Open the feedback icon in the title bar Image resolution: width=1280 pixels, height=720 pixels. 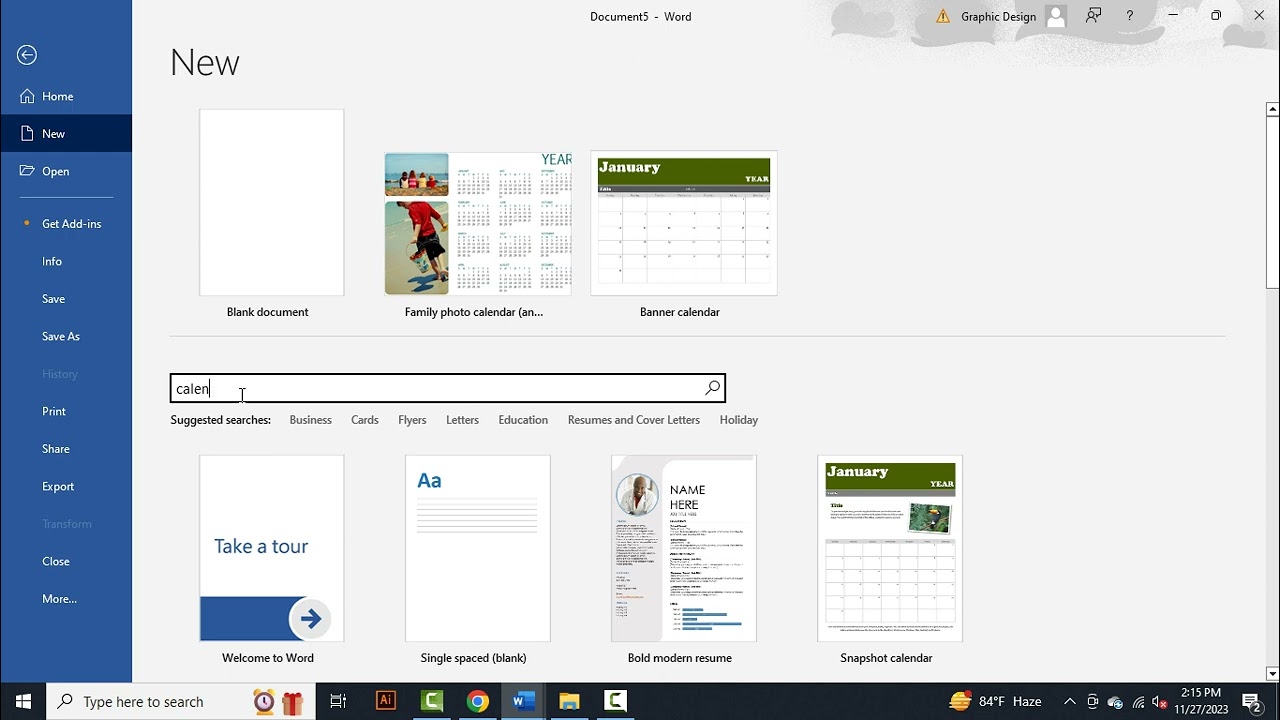tap(1094, 16)
